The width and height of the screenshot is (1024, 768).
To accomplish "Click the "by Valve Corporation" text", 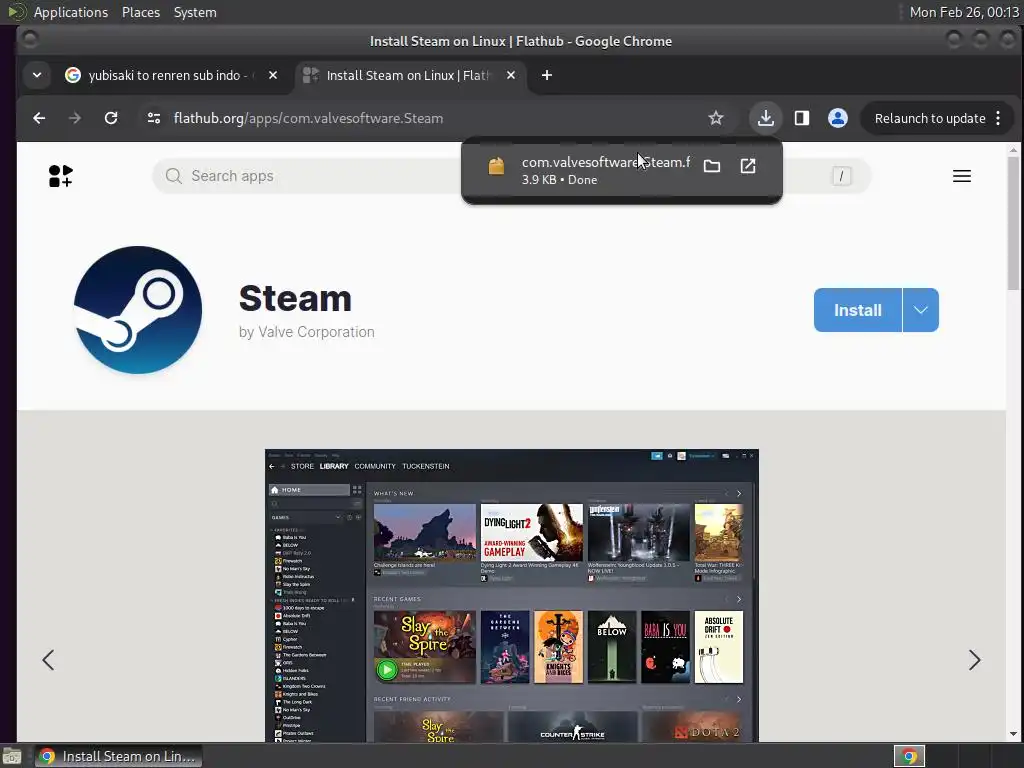I will point(306,332).
